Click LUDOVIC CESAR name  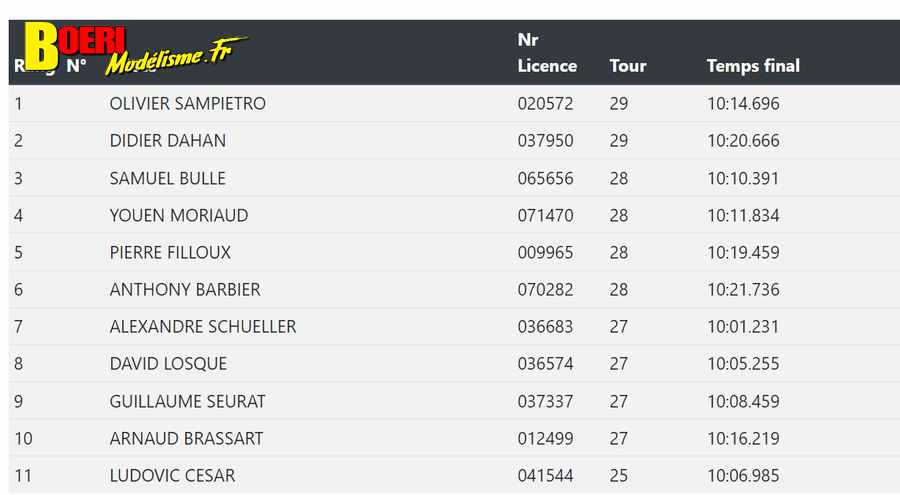(x=172, y=475)
